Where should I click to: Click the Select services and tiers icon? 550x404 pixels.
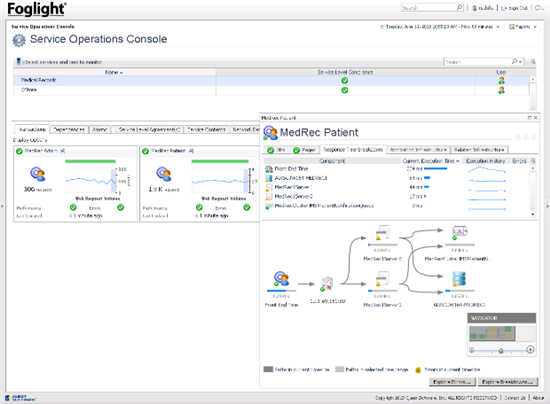coord(19,61)
